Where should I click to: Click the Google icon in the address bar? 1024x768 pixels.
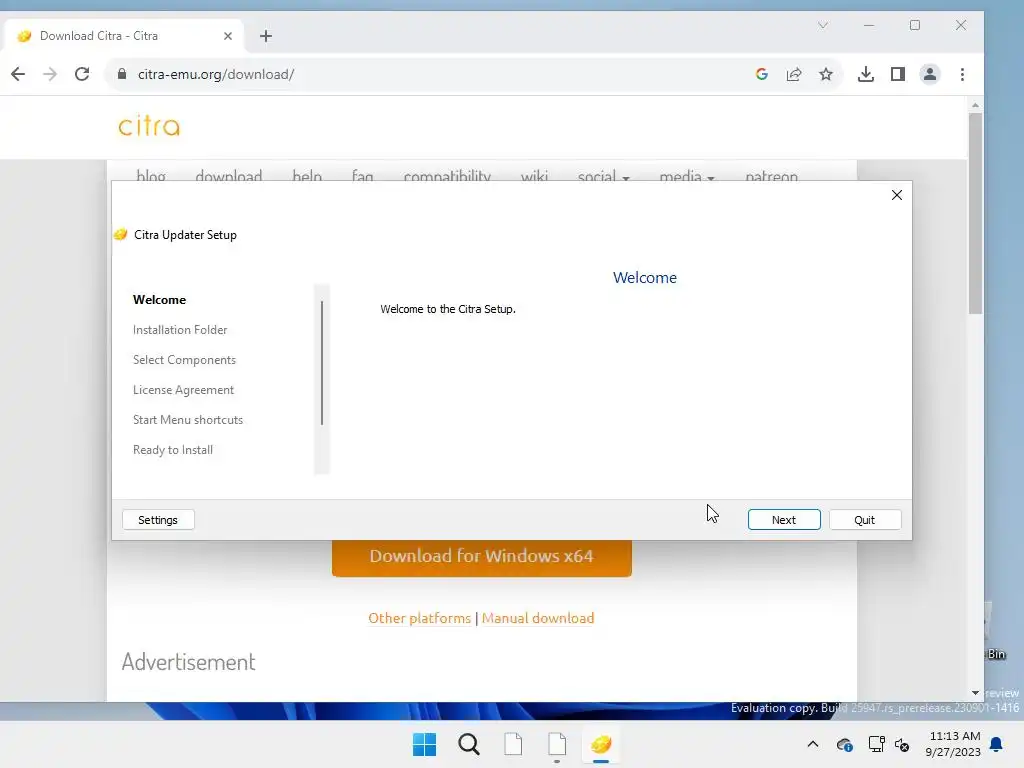point(761,74)
